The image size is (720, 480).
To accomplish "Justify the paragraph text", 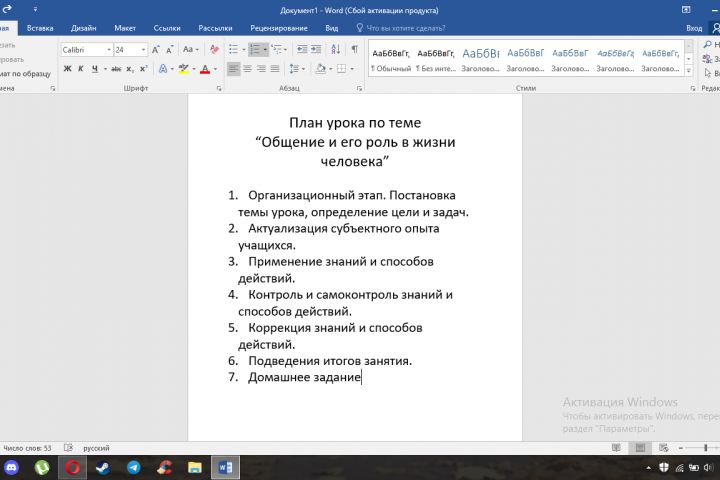I will 275,69.
